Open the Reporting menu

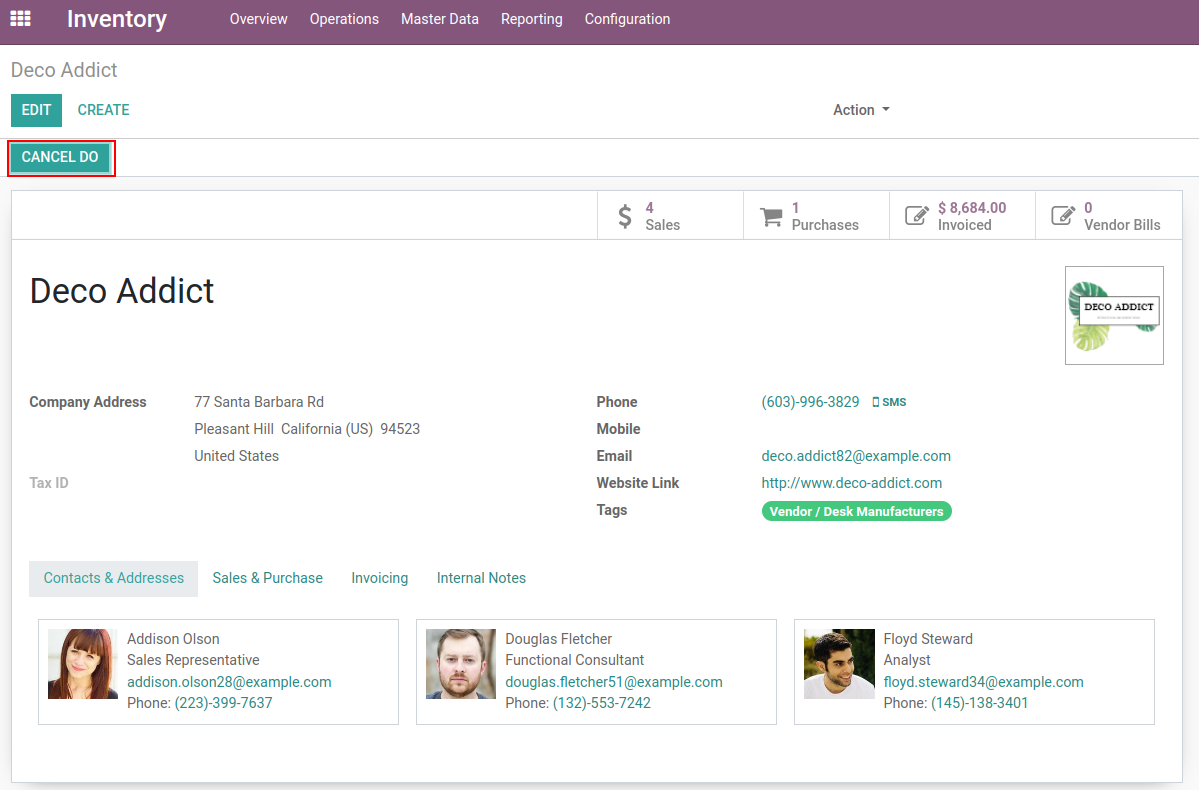click(531, 19)
